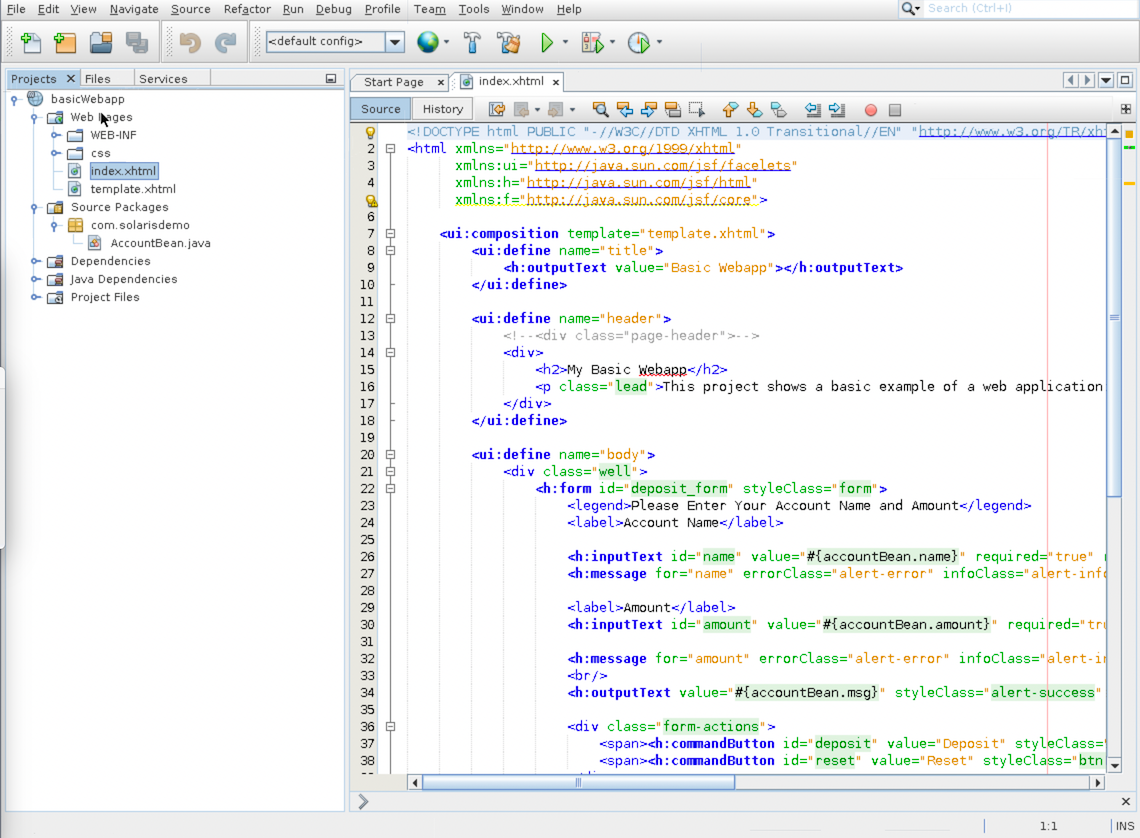The width and height of the screenshot is (1140, 838).
Task: Toggle rectangular selection mode icon
Action: pos(697,110)
